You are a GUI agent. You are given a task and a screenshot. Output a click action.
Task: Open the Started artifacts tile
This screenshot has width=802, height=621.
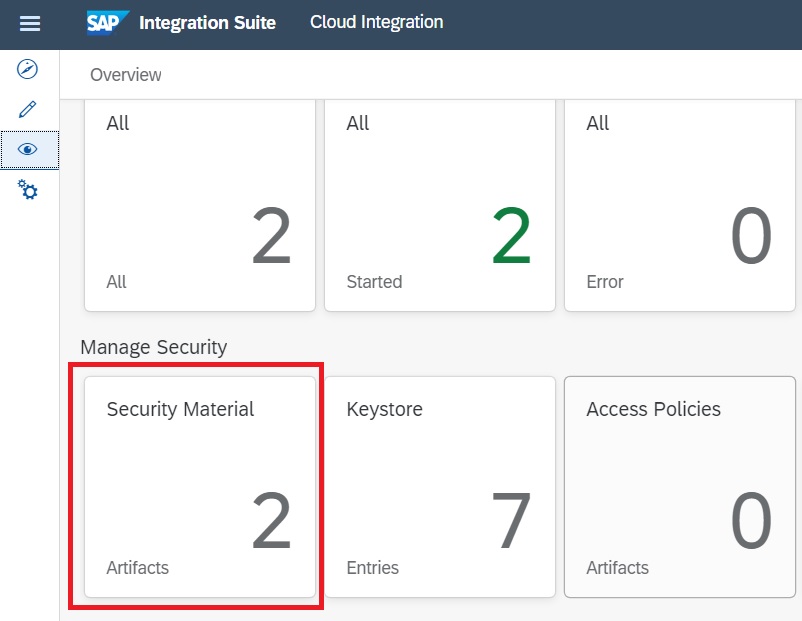440,205
